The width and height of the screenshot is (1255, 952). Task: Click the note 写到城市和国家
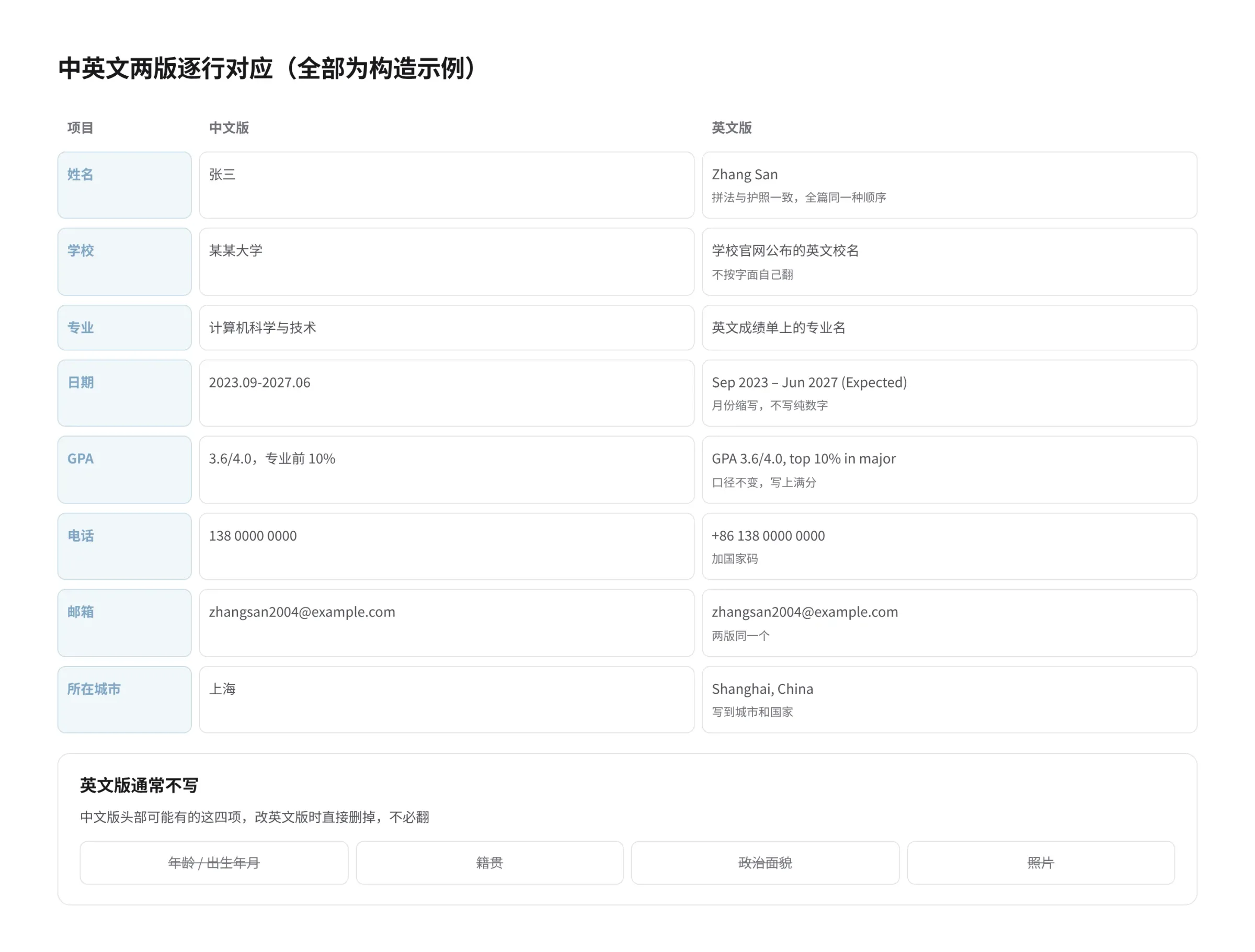[x=752, y=712]
